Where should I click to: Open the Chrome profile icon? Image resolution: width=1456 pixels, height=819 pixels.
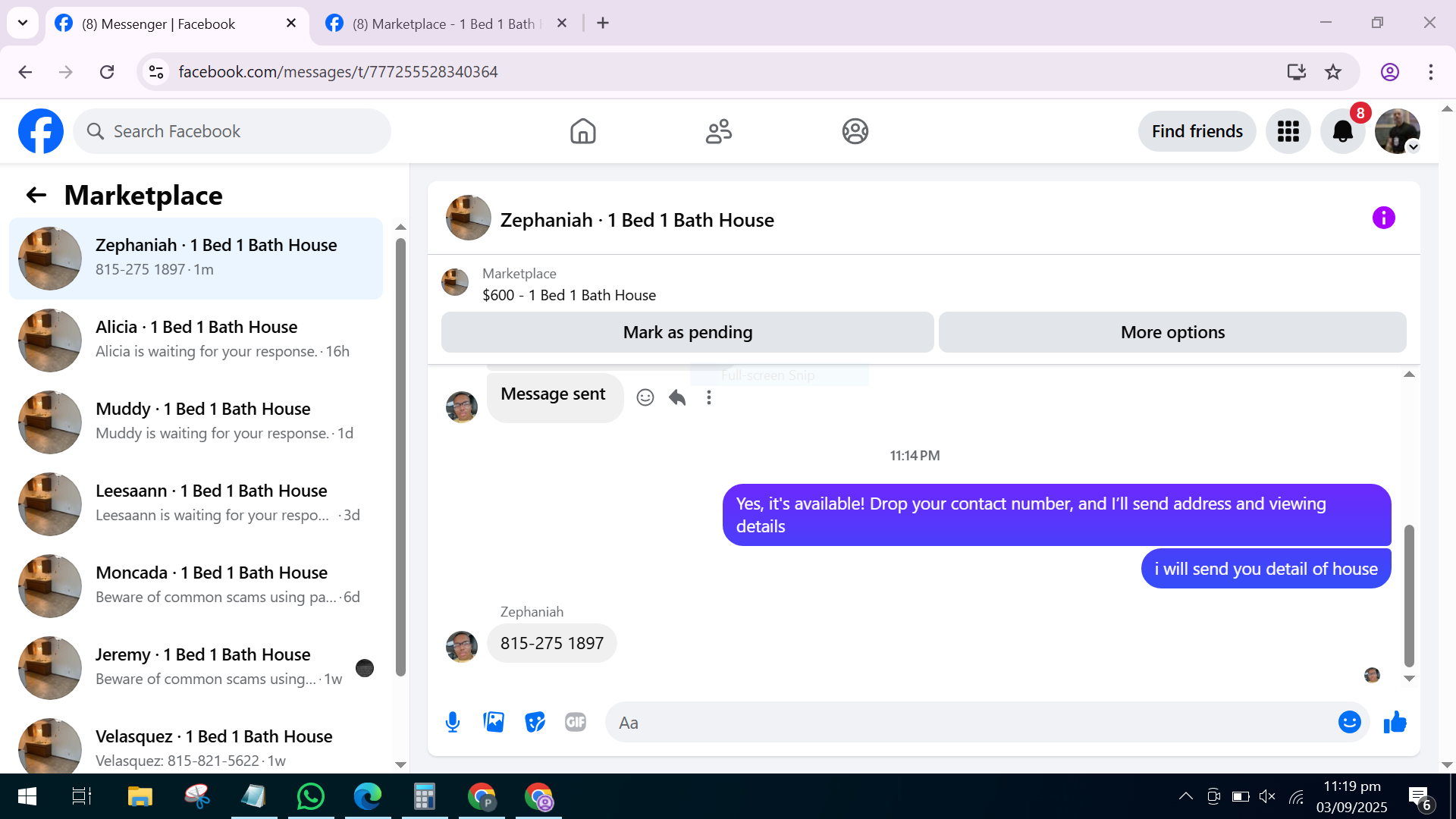(1389, 72)
